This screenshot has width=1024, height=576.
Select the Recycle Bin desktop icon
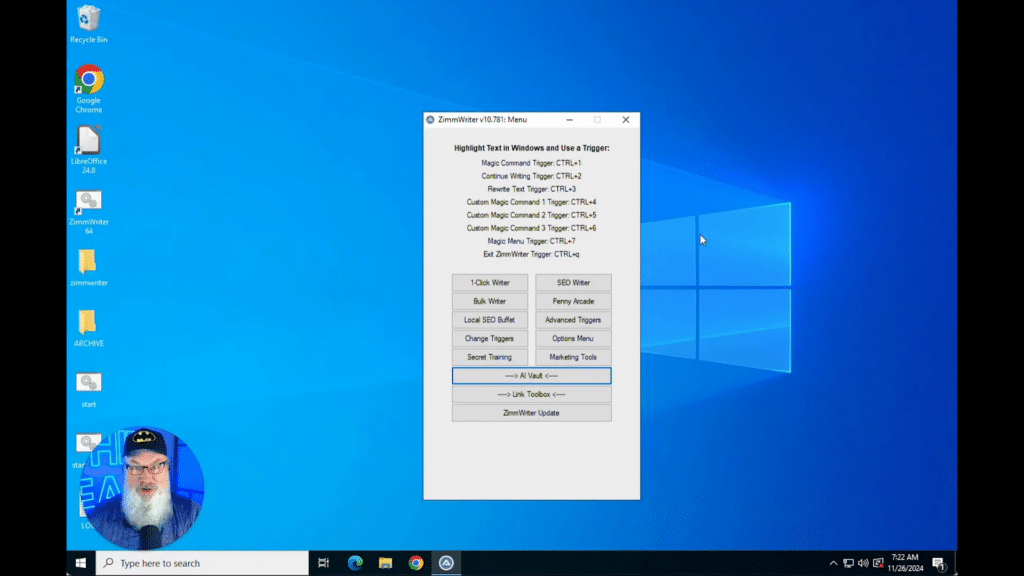pyautogui.click(x=89, y=24)
